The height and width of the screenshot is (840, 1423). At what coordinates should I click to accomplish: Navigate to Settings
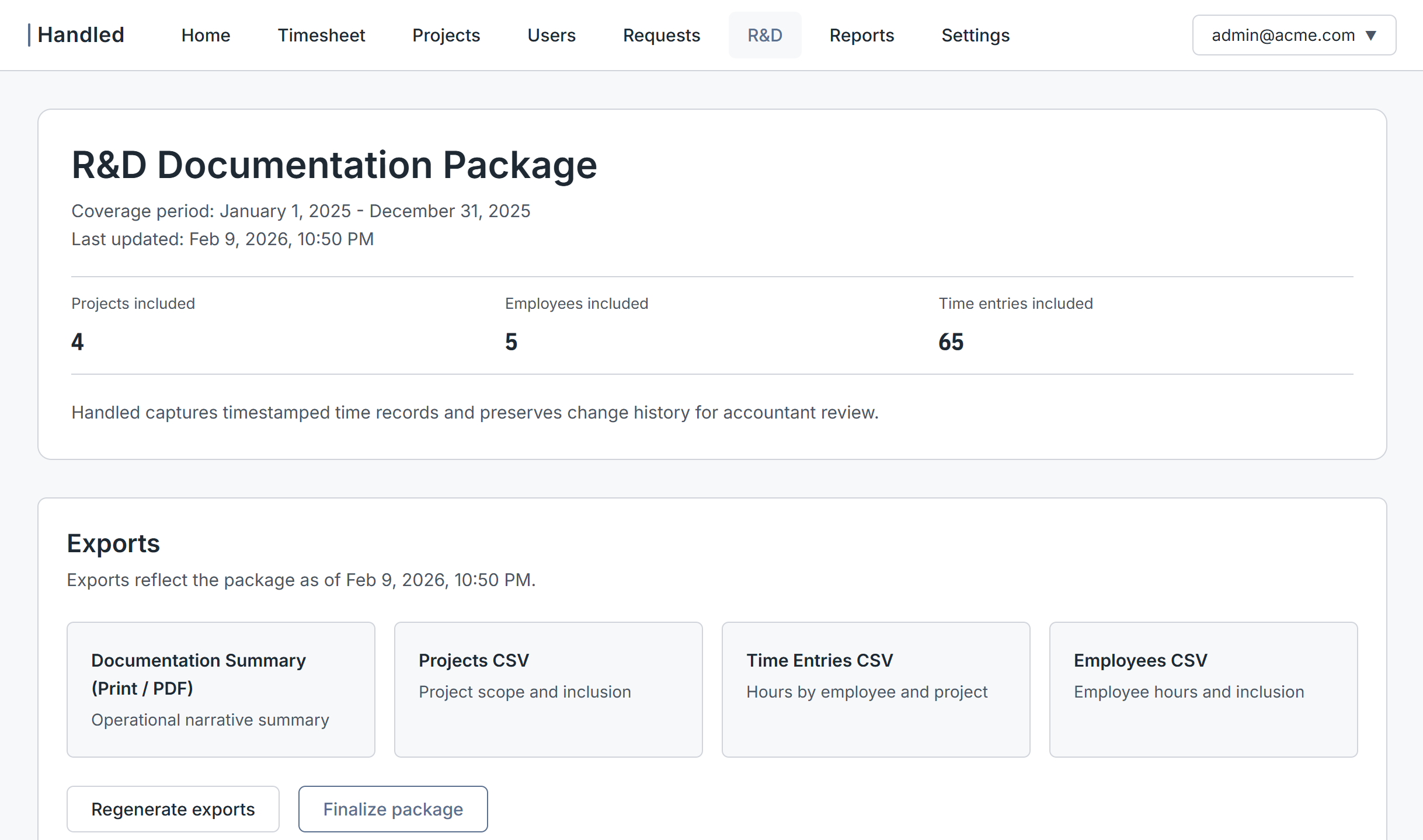[x=975, y=35]
